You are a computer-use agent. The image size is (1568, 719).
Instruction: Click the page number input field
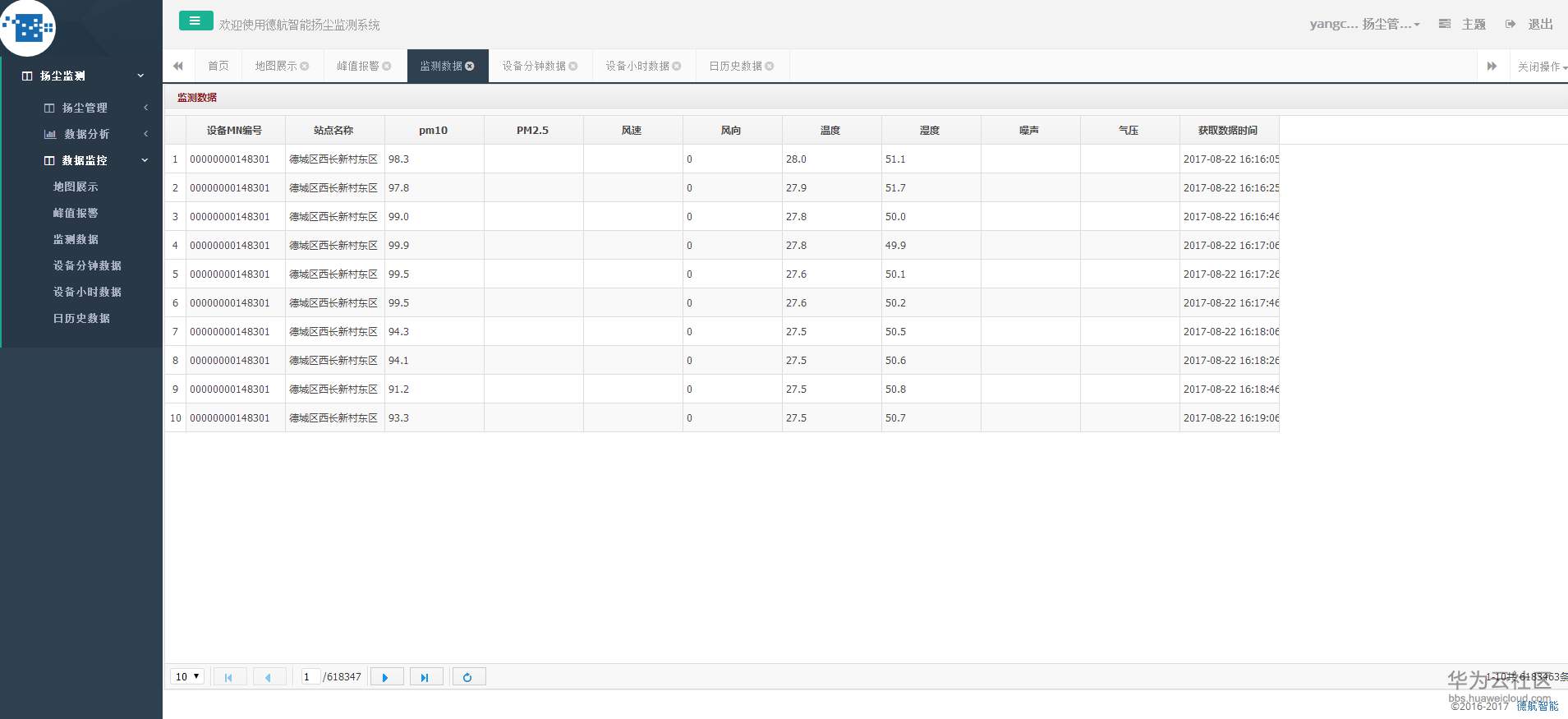pos(309,677)
